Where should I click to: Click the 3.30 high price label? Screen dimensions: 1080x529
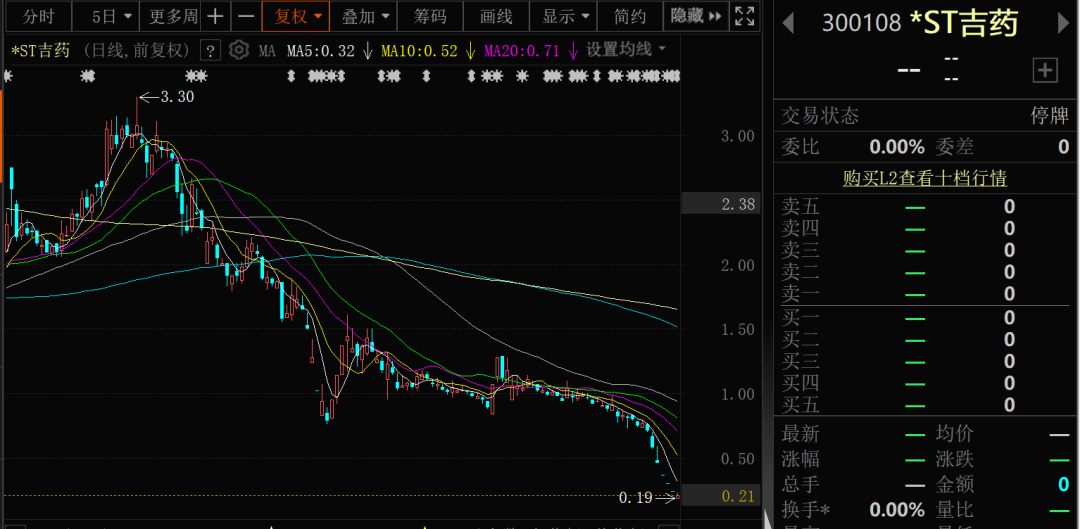click(176, 97)
